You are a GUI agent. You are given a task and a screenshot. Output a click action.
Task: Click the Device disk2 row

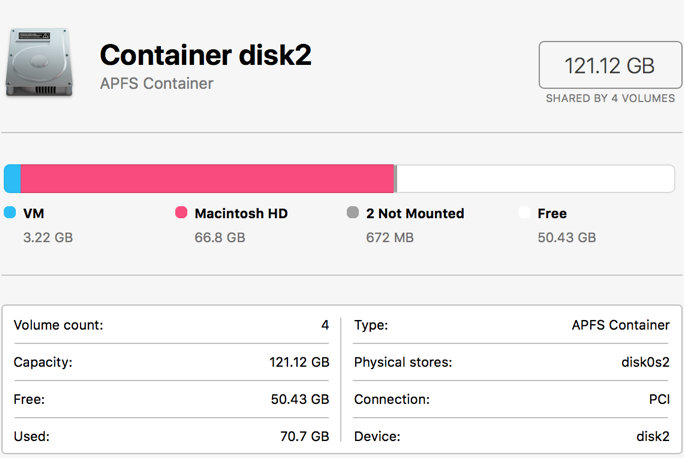click(511, 436)
